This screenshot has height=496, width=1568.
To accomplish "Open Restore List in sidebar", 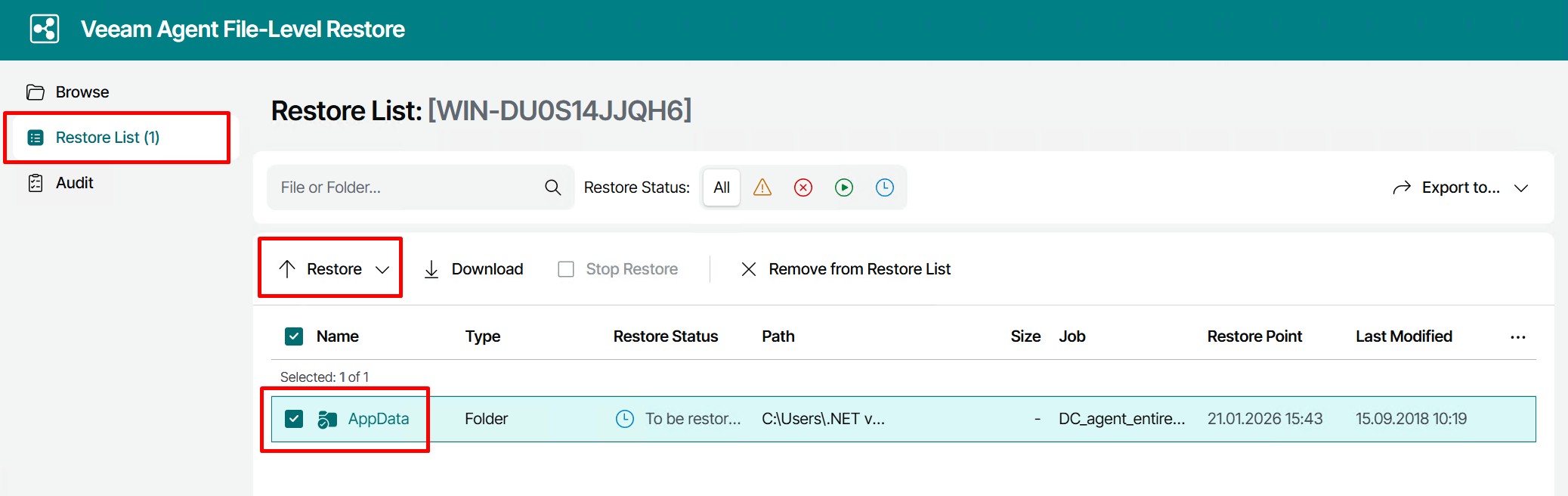I will [107, 138].
